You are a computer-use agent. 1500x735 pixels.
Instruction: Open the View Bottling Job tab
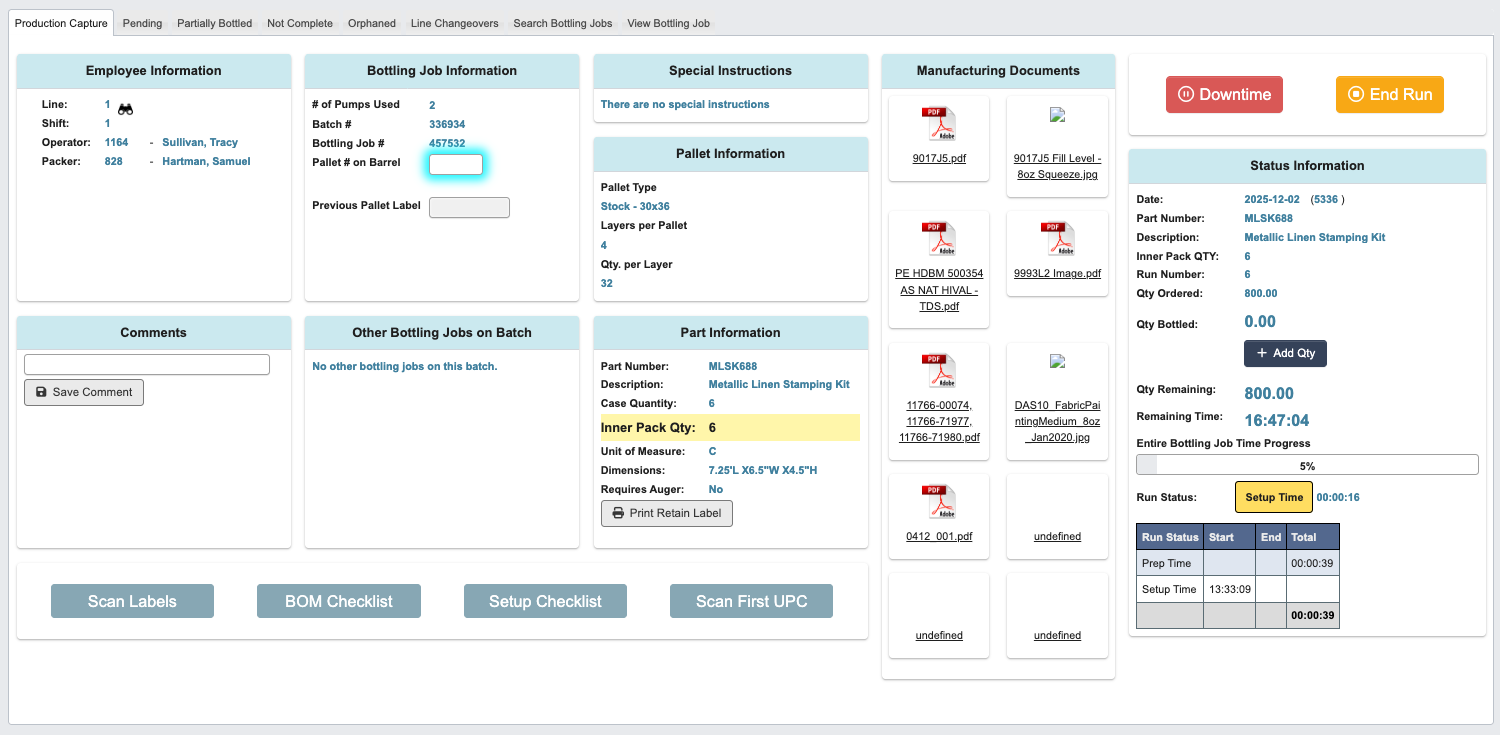(x=668, y=23)
